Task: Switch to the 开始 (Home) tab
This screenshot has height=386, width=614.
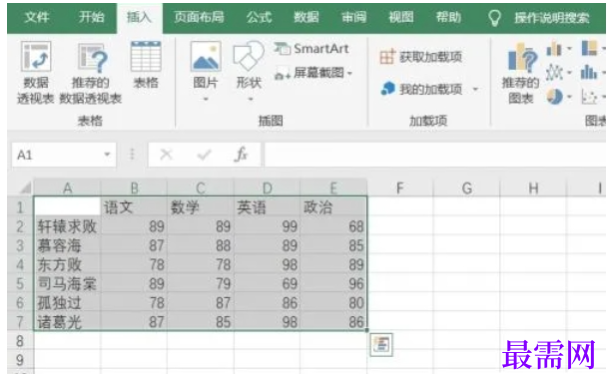Action: 91,17
